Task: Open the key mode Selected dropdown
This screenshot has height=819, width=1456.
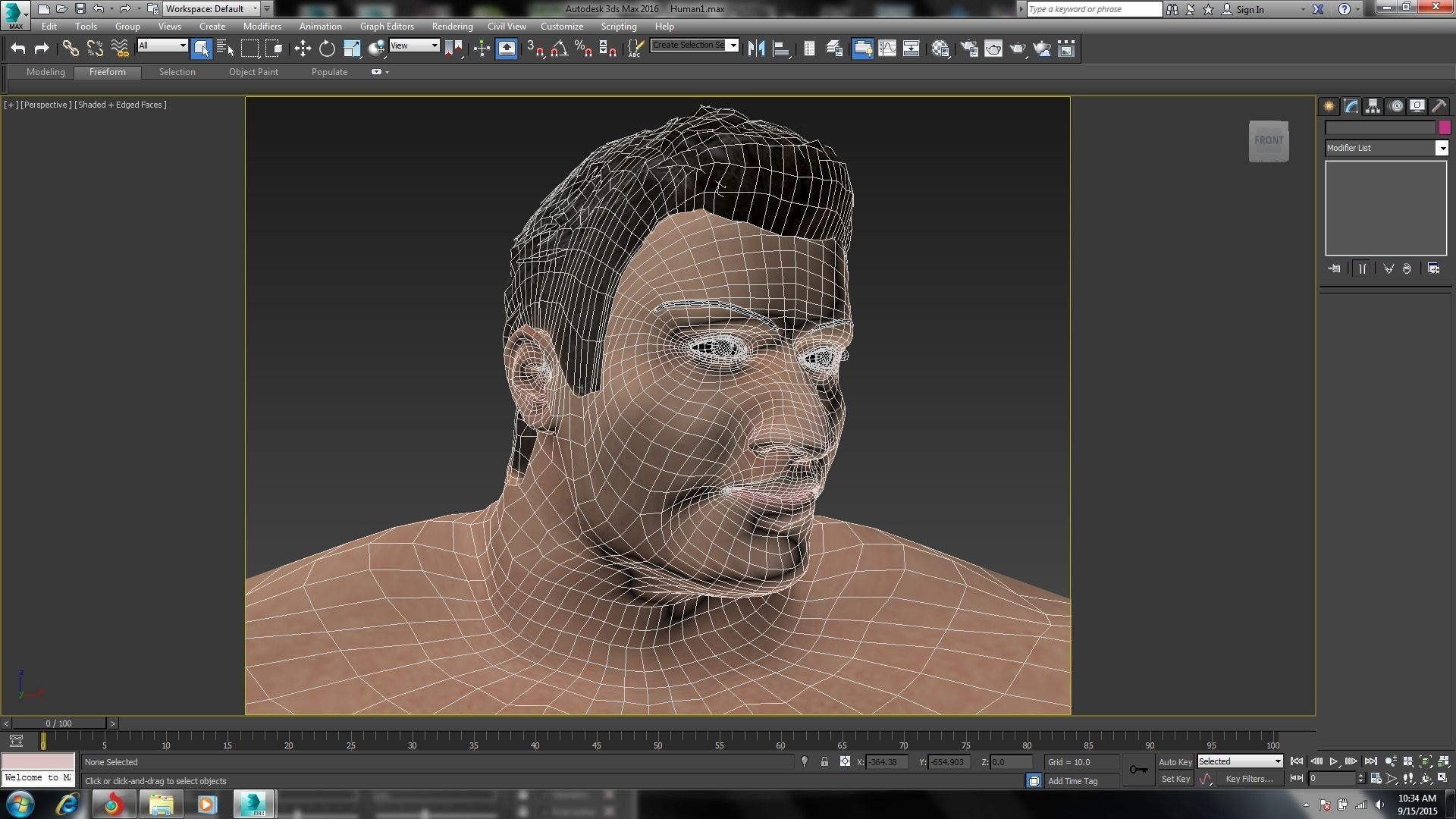Action: pos(1240,761)
